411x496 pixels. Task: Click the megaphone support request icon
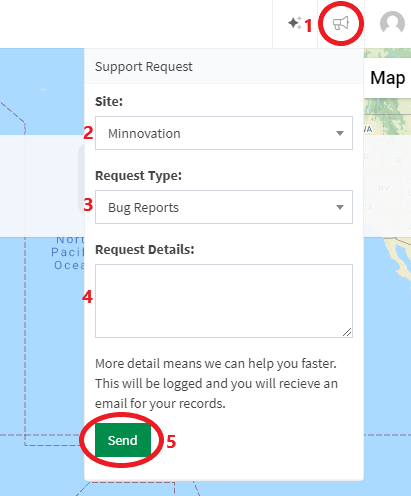[341, 23]
